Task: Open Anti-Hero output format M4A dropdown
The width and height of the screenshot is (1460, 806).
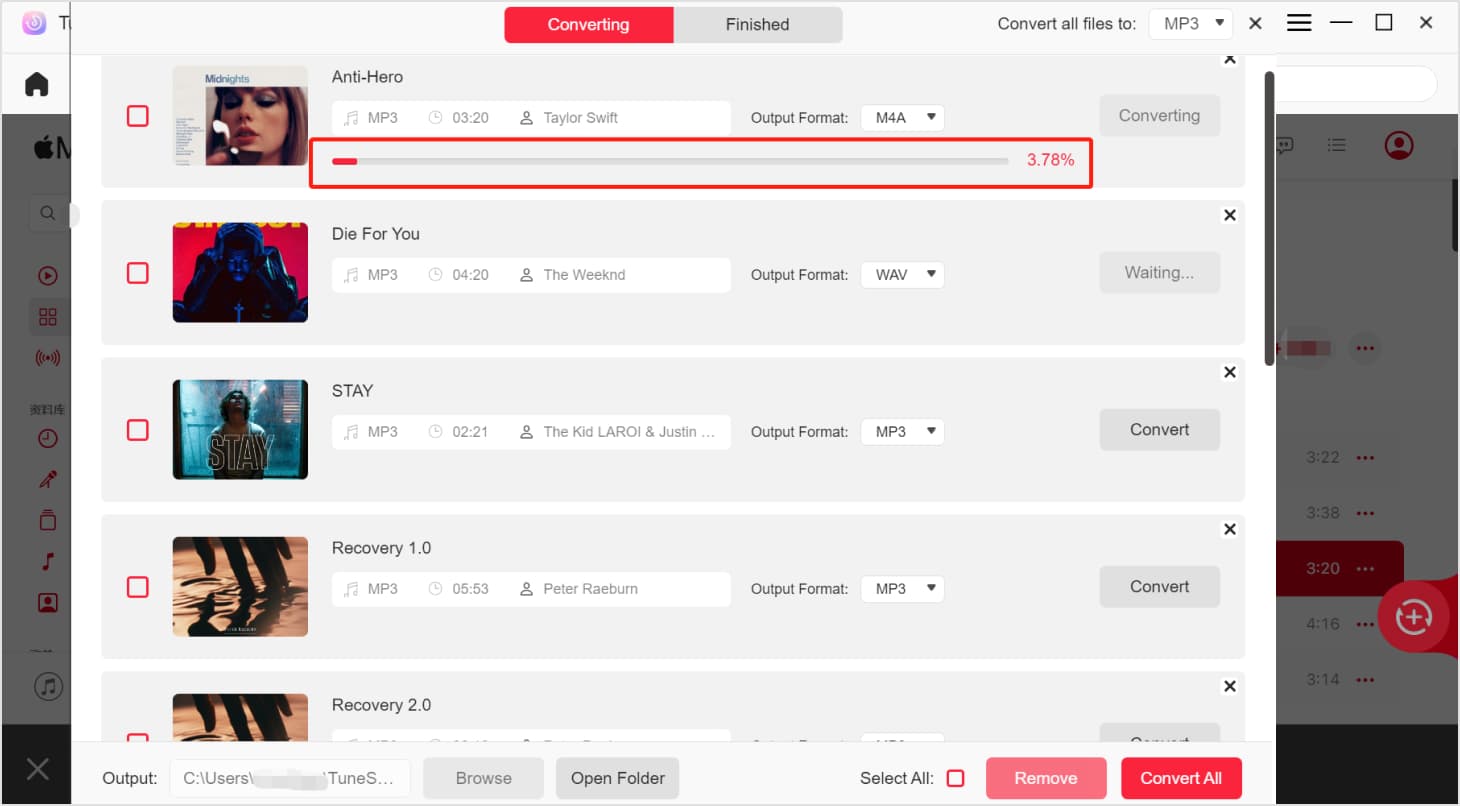Action: click(x=902, y=117)
